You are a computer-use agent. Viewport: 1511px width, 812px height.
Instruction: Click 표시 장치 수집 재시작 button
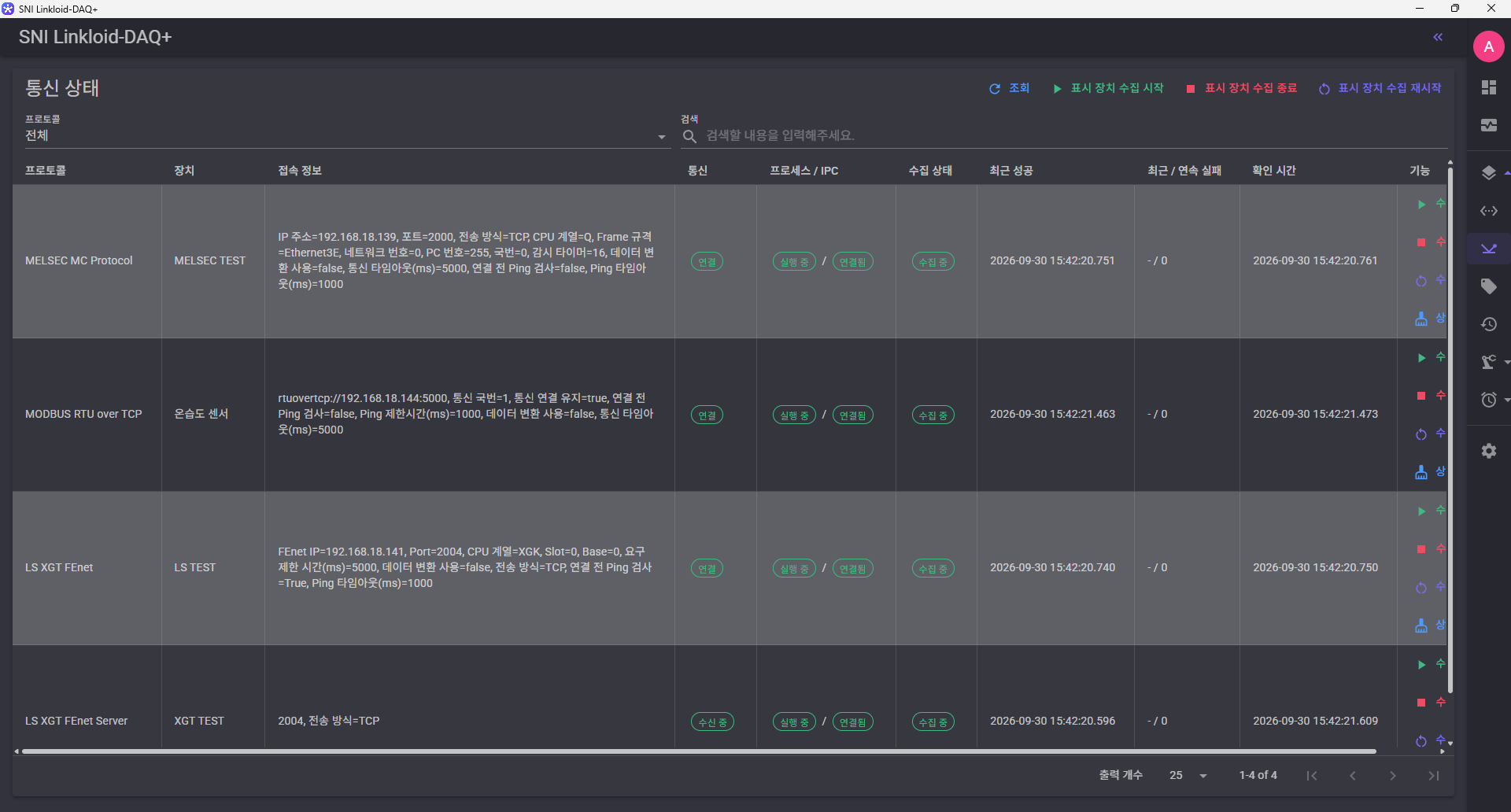coord(1380,88)
